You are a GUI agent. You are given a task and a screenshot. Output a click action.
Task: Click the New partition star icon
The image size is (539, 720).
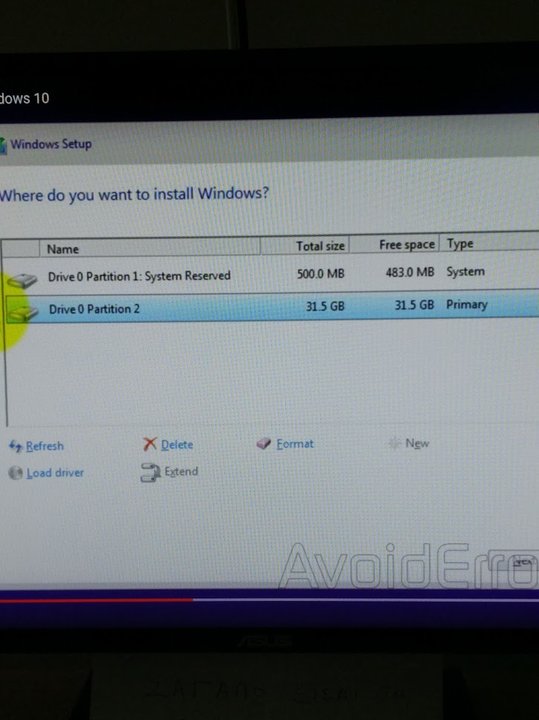pyautogui.click(x=394, y=443)
